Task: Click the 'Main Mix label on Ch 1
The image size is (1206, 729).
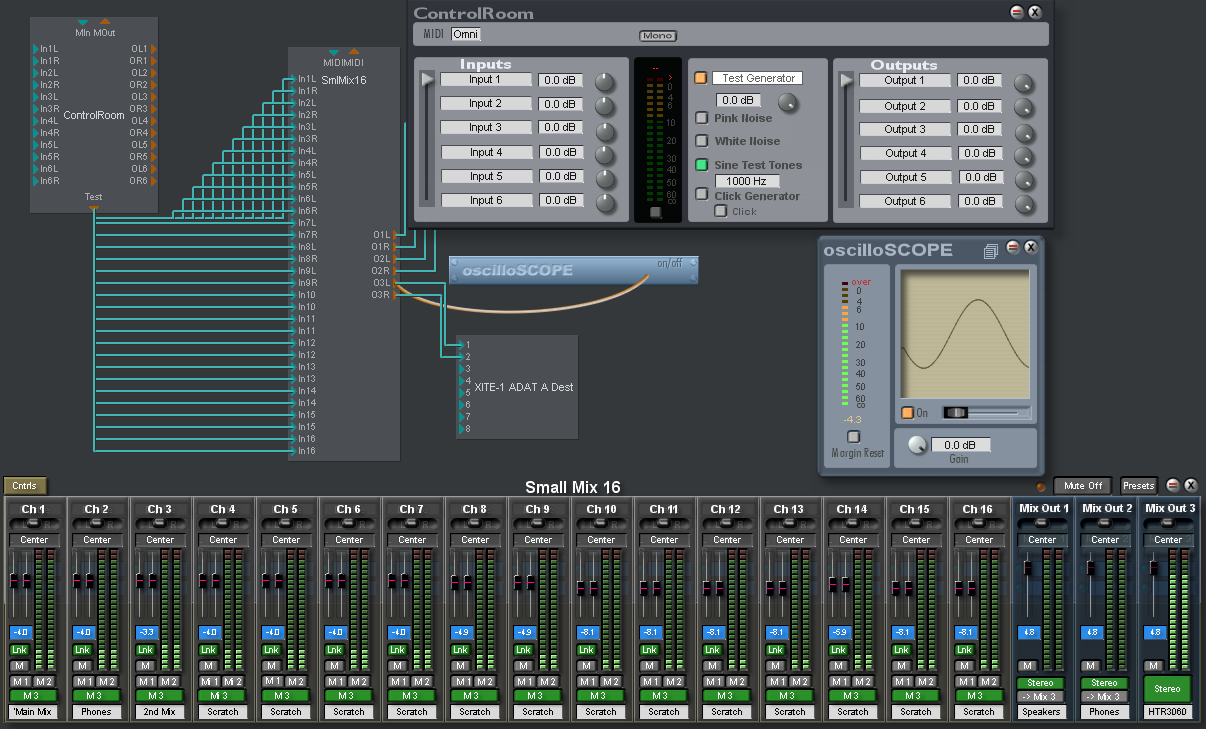Action: pos(34,712)
